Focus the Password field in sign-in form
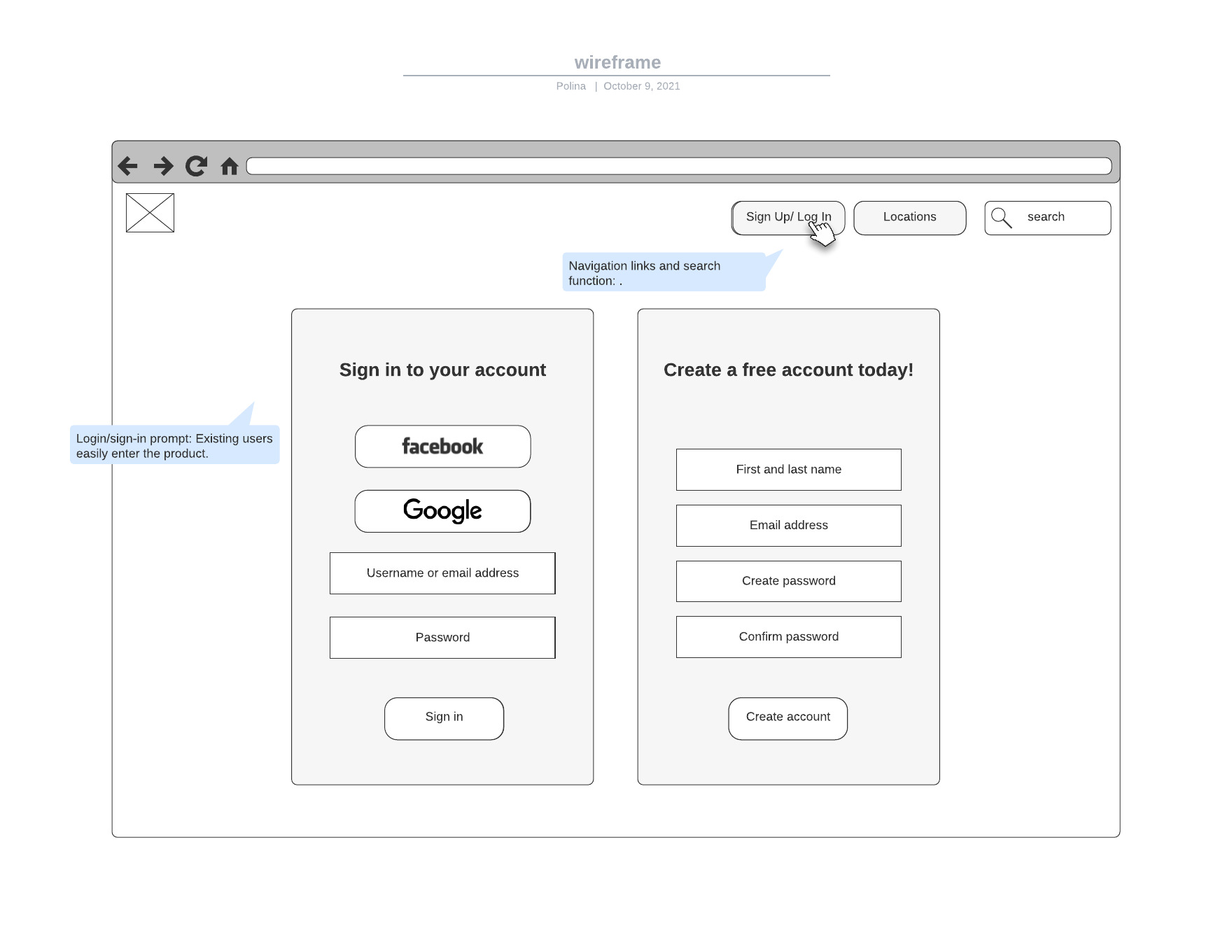This screenshot has height=952, width=1232. click(442, 638)
